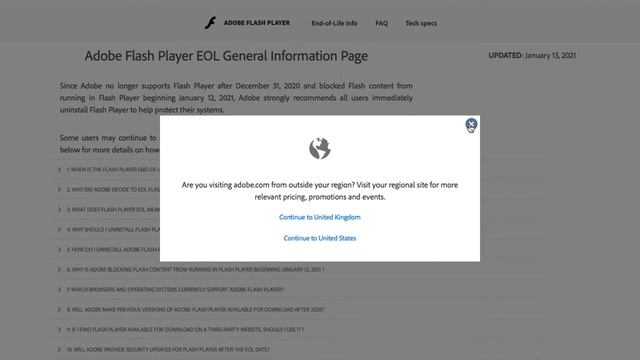Open the FAQ menu item
Image resolution: width=640 pixels, height=360 pixels.
(x=382, y=23)
